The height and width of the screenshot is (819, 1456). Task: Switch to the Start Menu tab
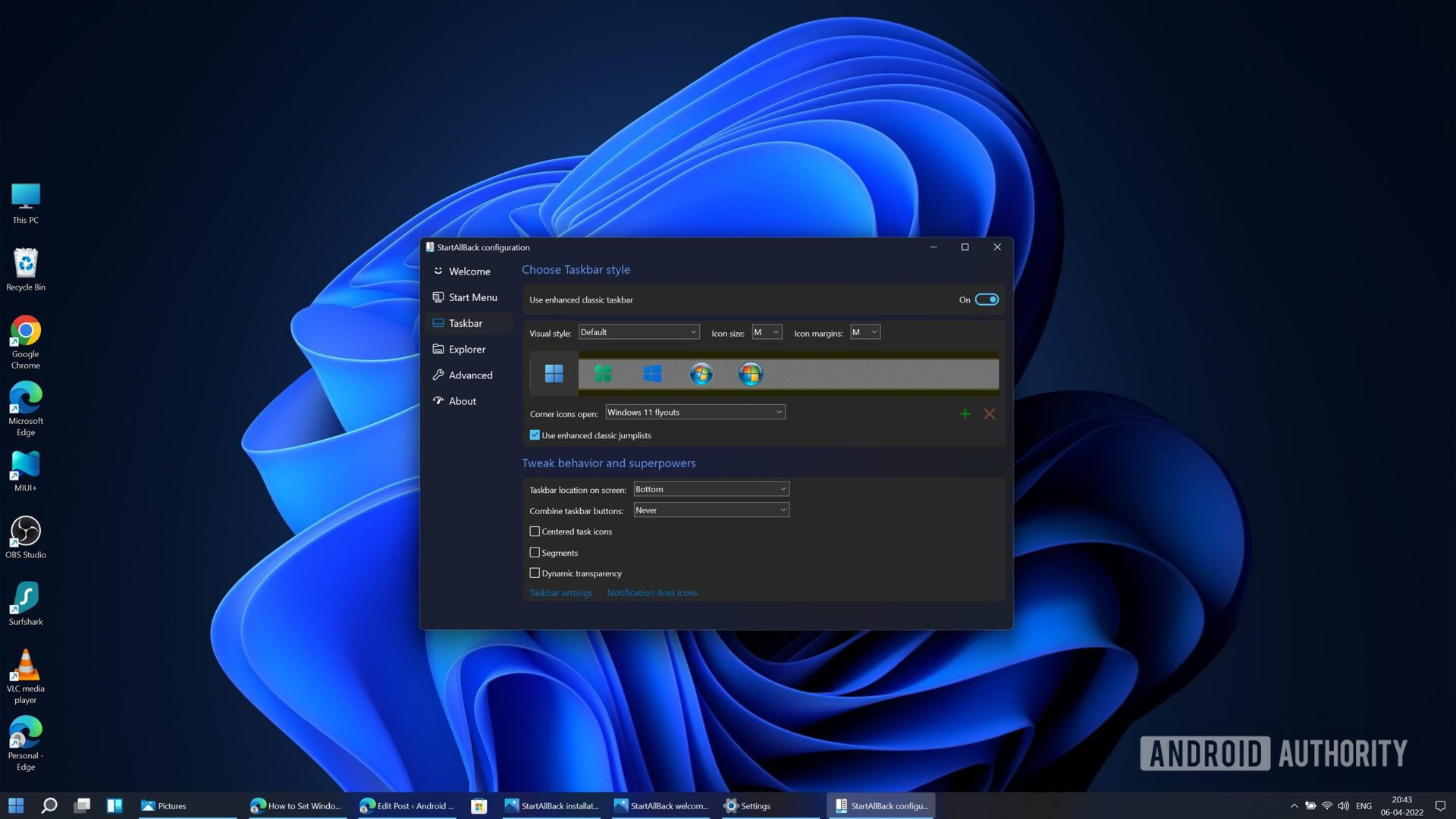472,297
